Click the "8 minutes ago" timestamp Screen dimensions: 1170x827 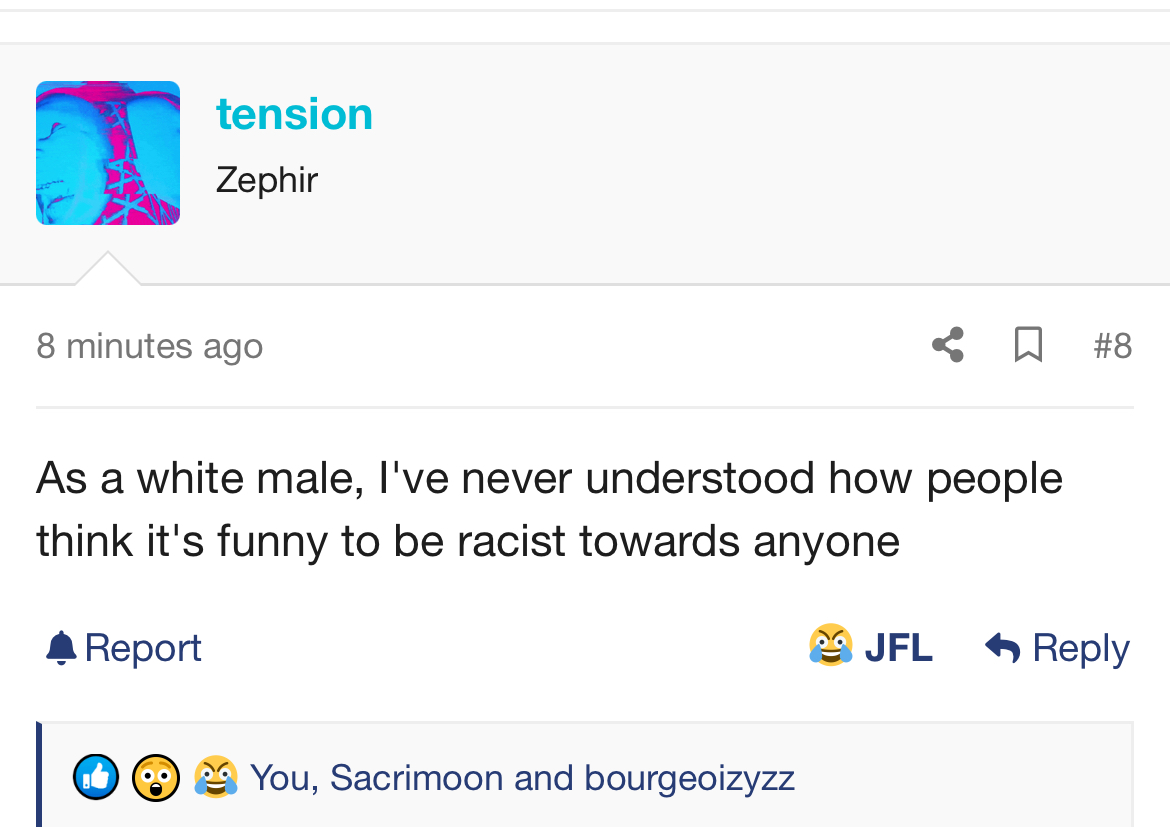tap(150, 346)
